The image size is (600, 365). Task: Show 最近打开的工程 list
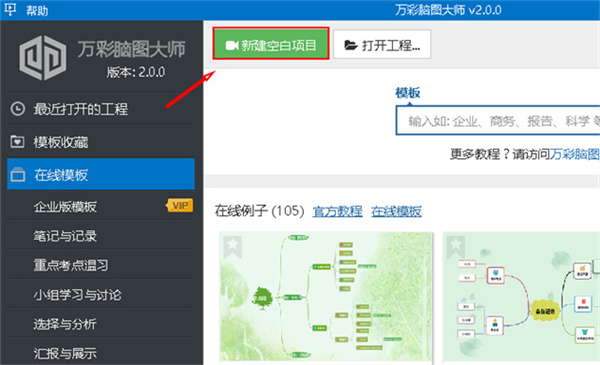pos(101,109)
